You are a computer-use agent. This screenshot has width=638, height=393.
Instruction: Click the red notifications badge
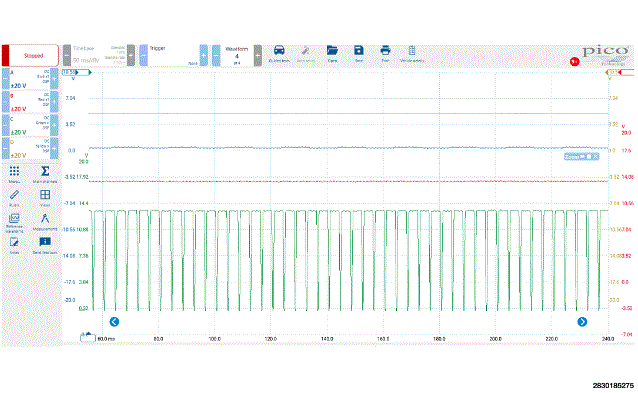[575, 61]
